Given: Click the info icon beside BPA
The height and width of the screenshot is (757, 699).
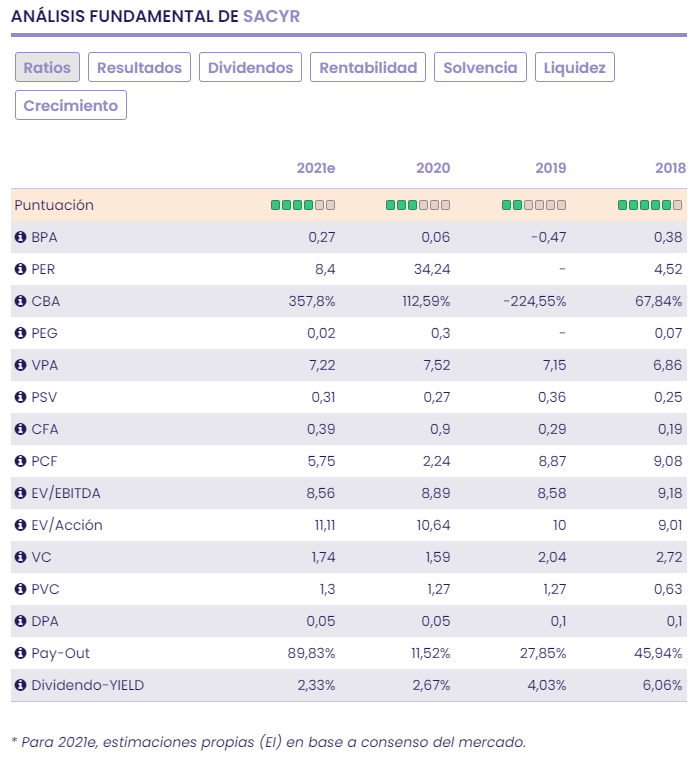Looking at the screenshot, I should (20, 237).
